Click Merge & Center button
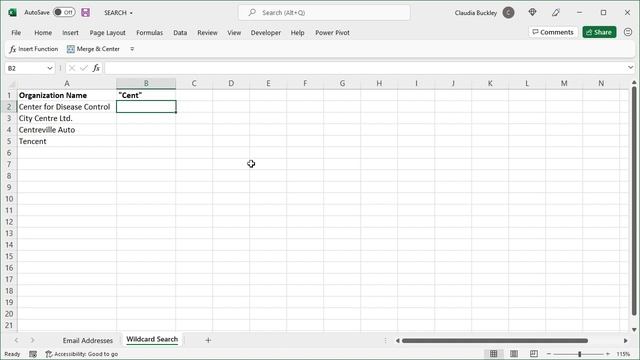The width and height of the screenshot is (640, 360). pos(93,49)
